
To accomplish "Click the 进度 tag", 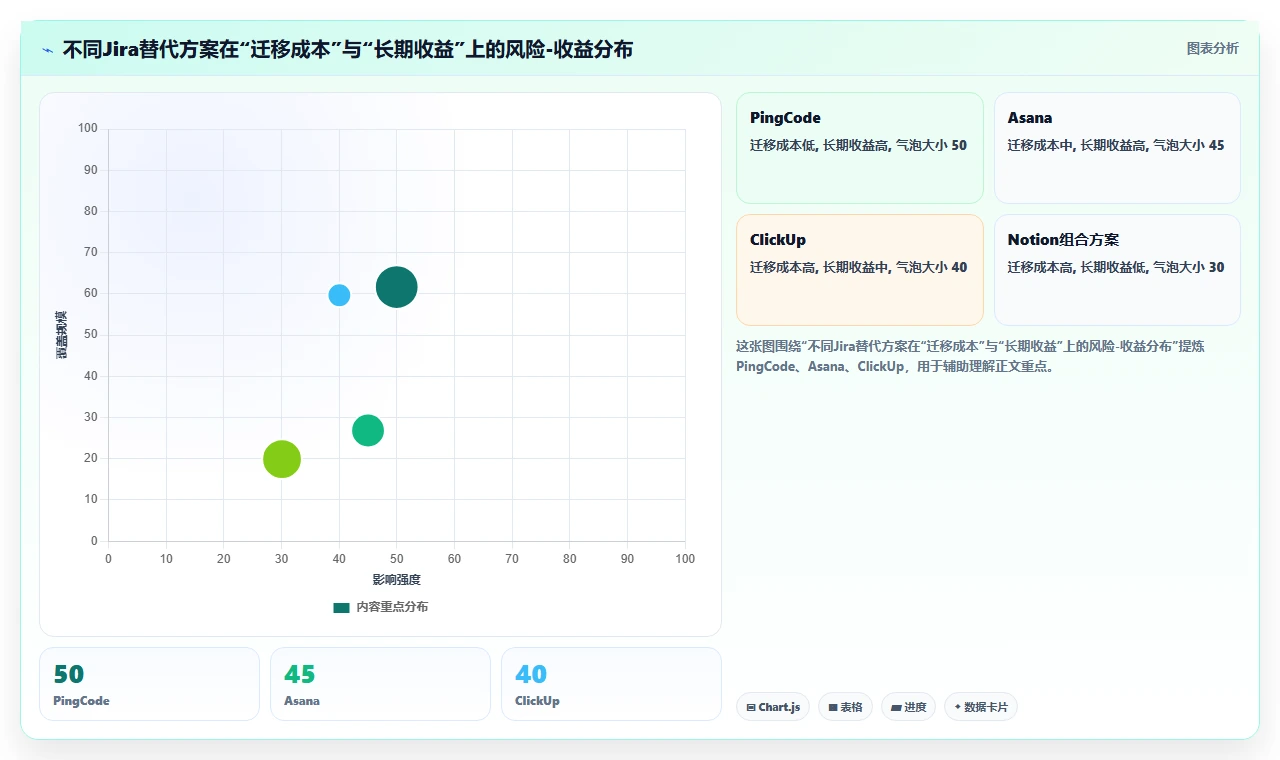I will [x=908, y=707].
